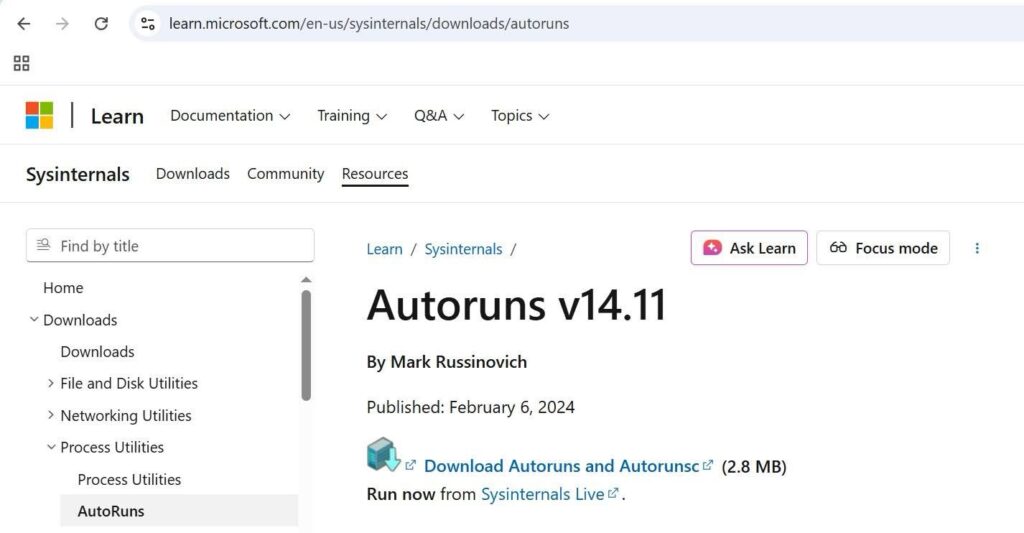The width and height of the screenshot is (1024, 533).
Task: Click the three-dot more actions icon
Action: pyautogui.click(x=977, y=248)
